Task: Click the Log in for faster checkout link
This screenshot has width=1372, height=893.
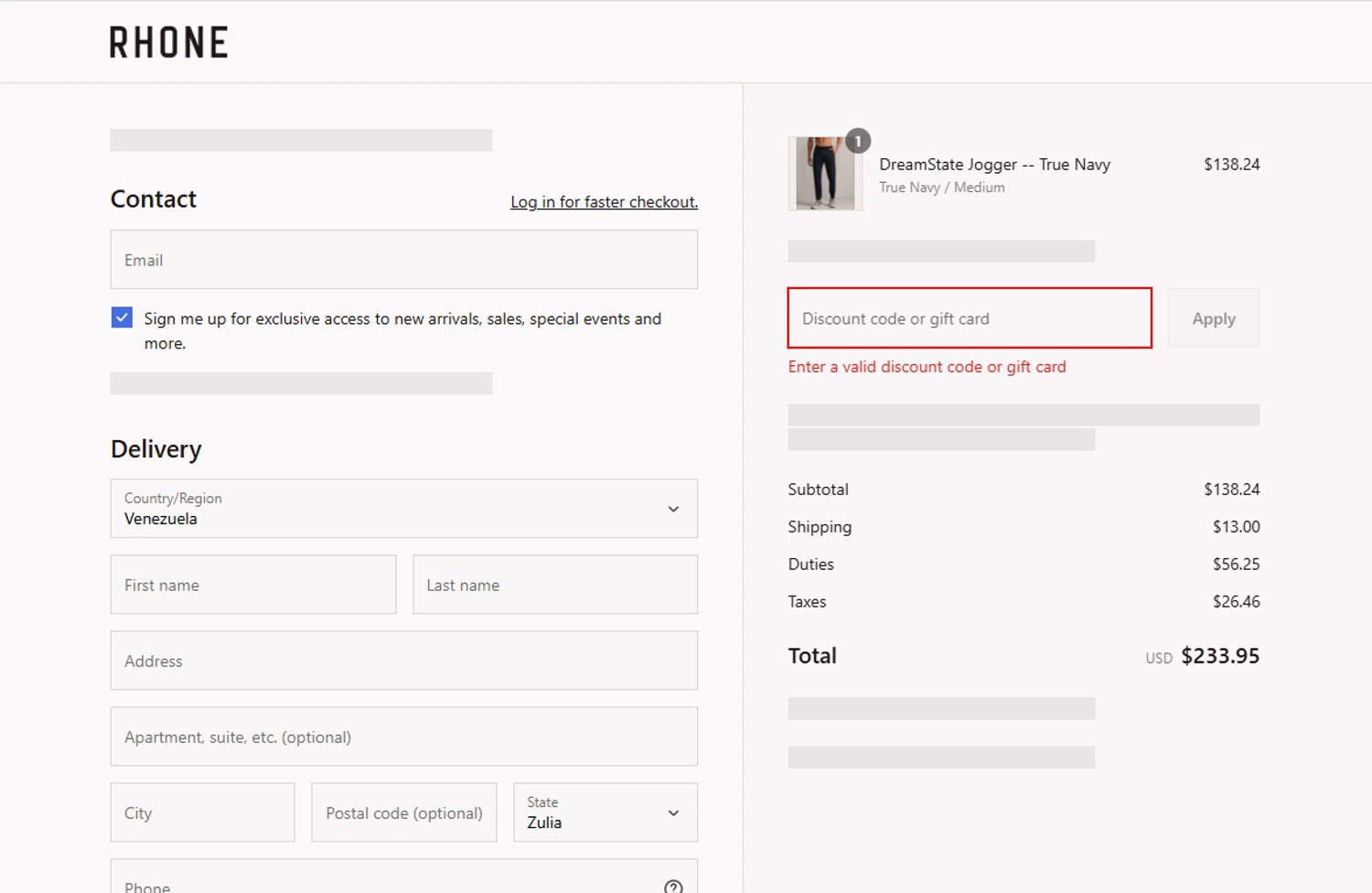Action: point(604,201)
